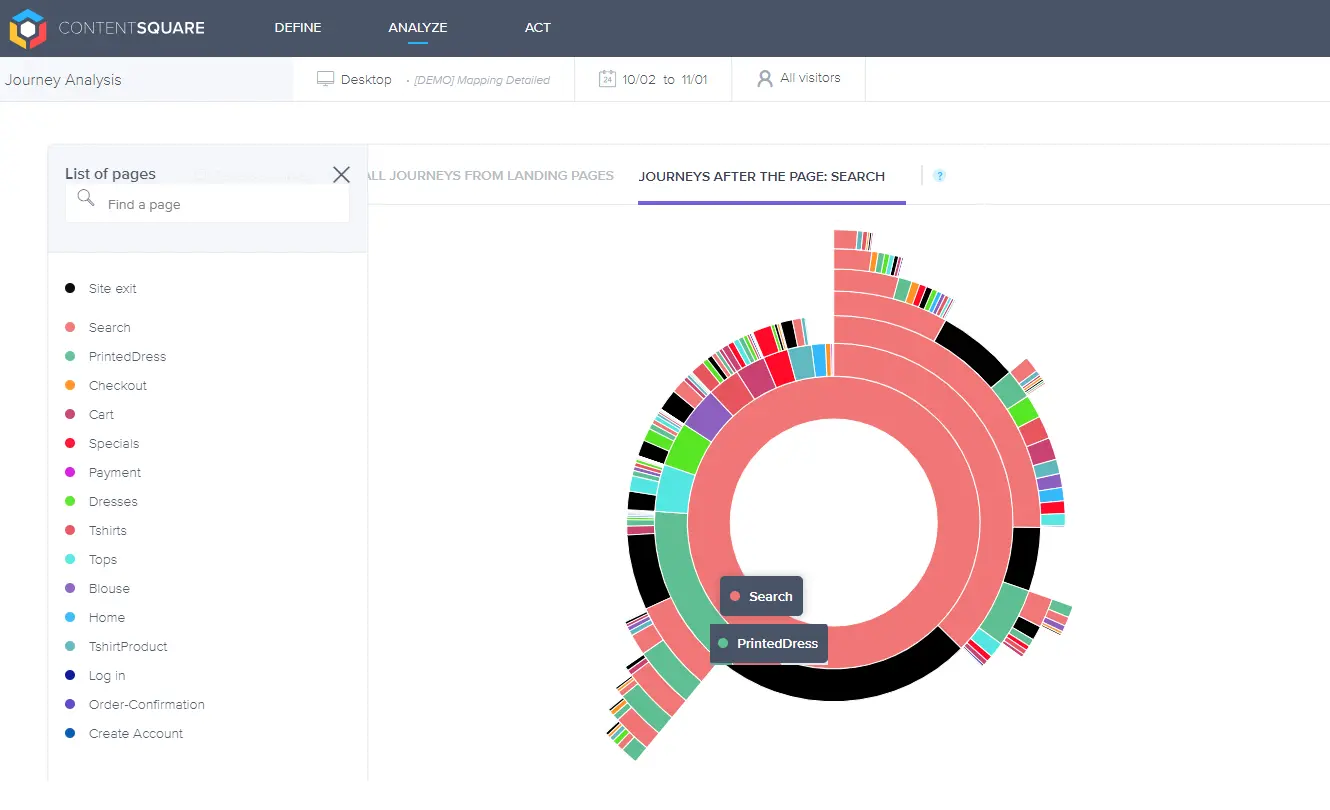Open the device selector showing Desktop

click(x=354, y=77)
